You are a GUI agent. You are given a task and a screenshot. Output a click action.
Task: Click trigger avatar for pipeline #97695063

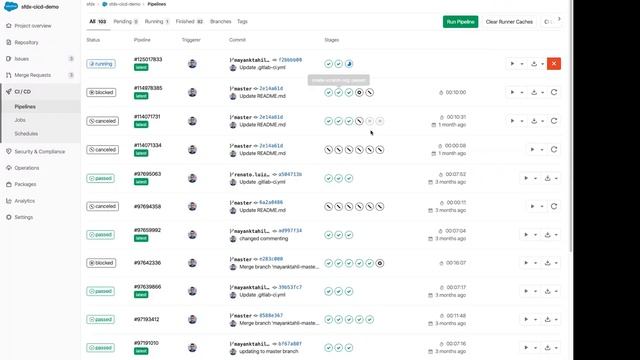[192, 178]
